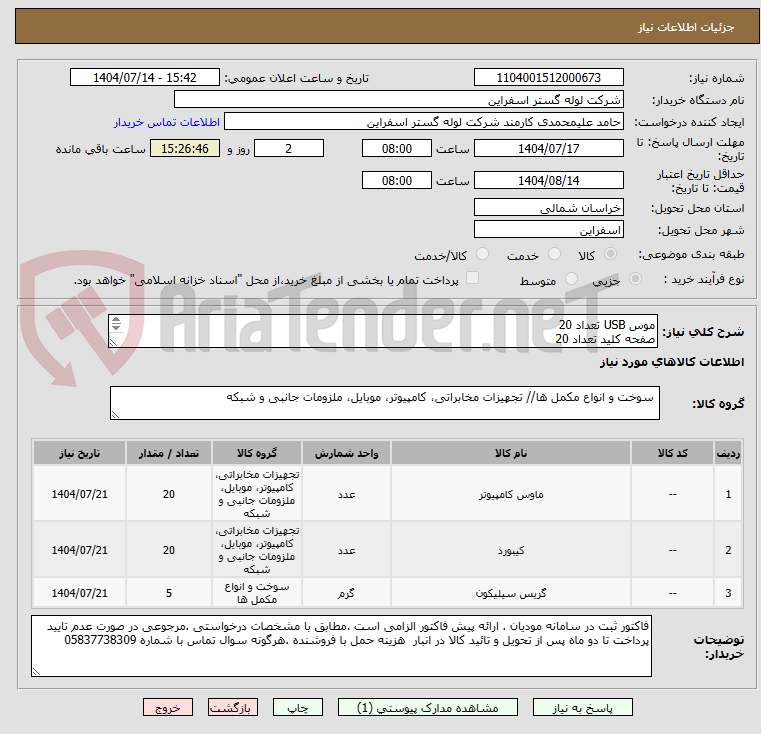Click the توضیحات خریدار text area
Image resolution: width=761 pixels, height=734 pixels.
coord(341,646)
